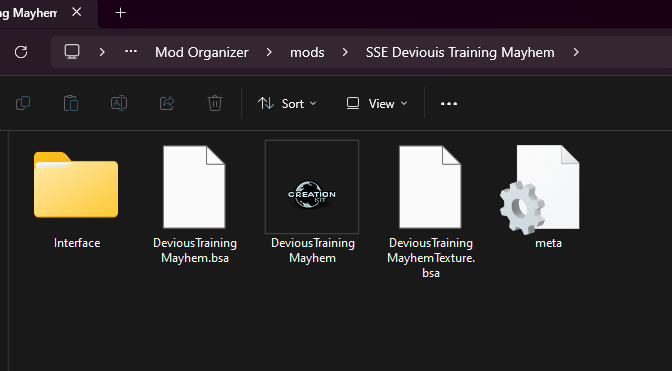Refresh the current folder view
672x371 pixels.
point(21,52)
